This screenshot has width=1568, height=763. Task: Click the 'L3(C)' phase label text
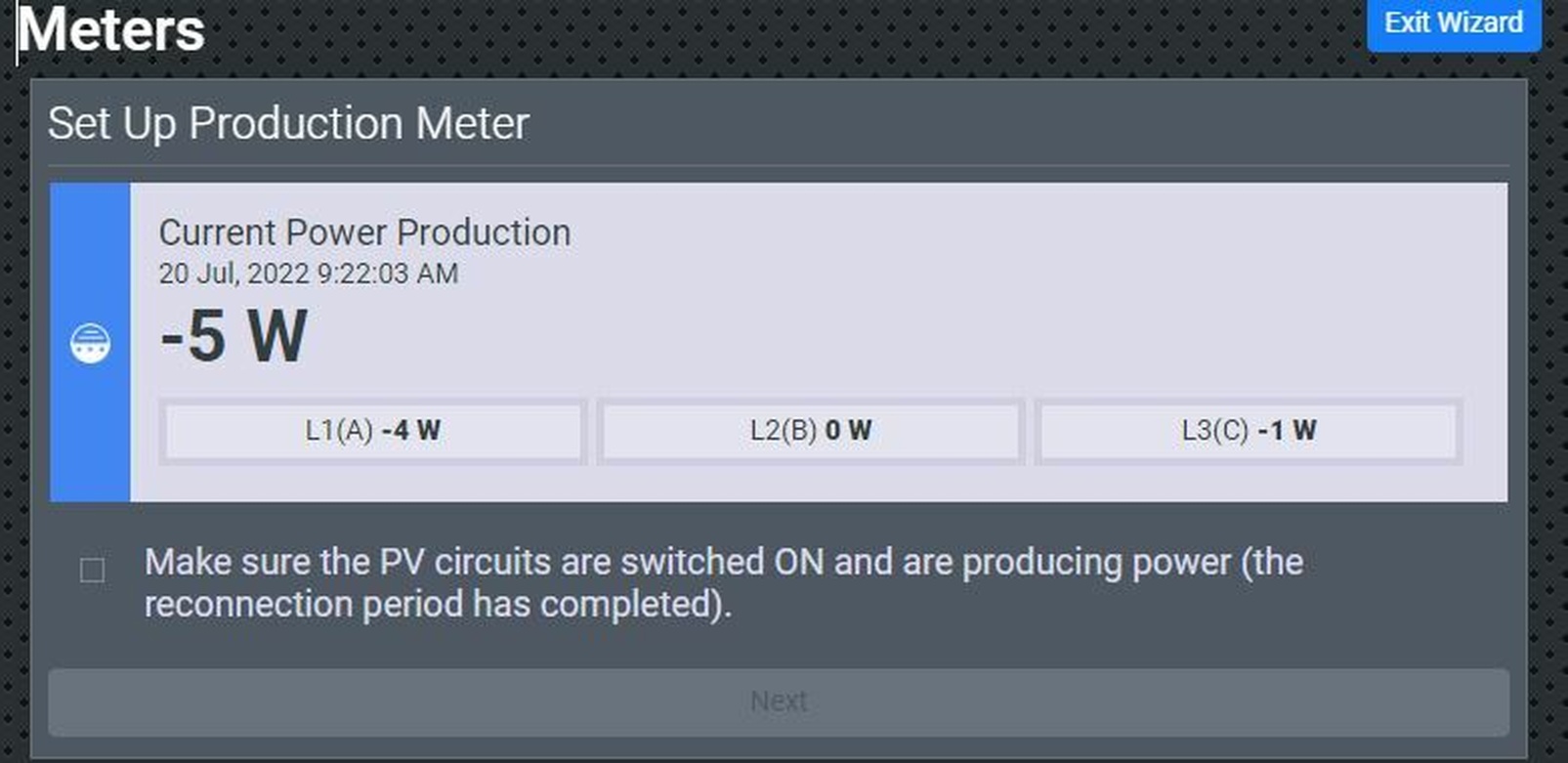point(1214,431)
